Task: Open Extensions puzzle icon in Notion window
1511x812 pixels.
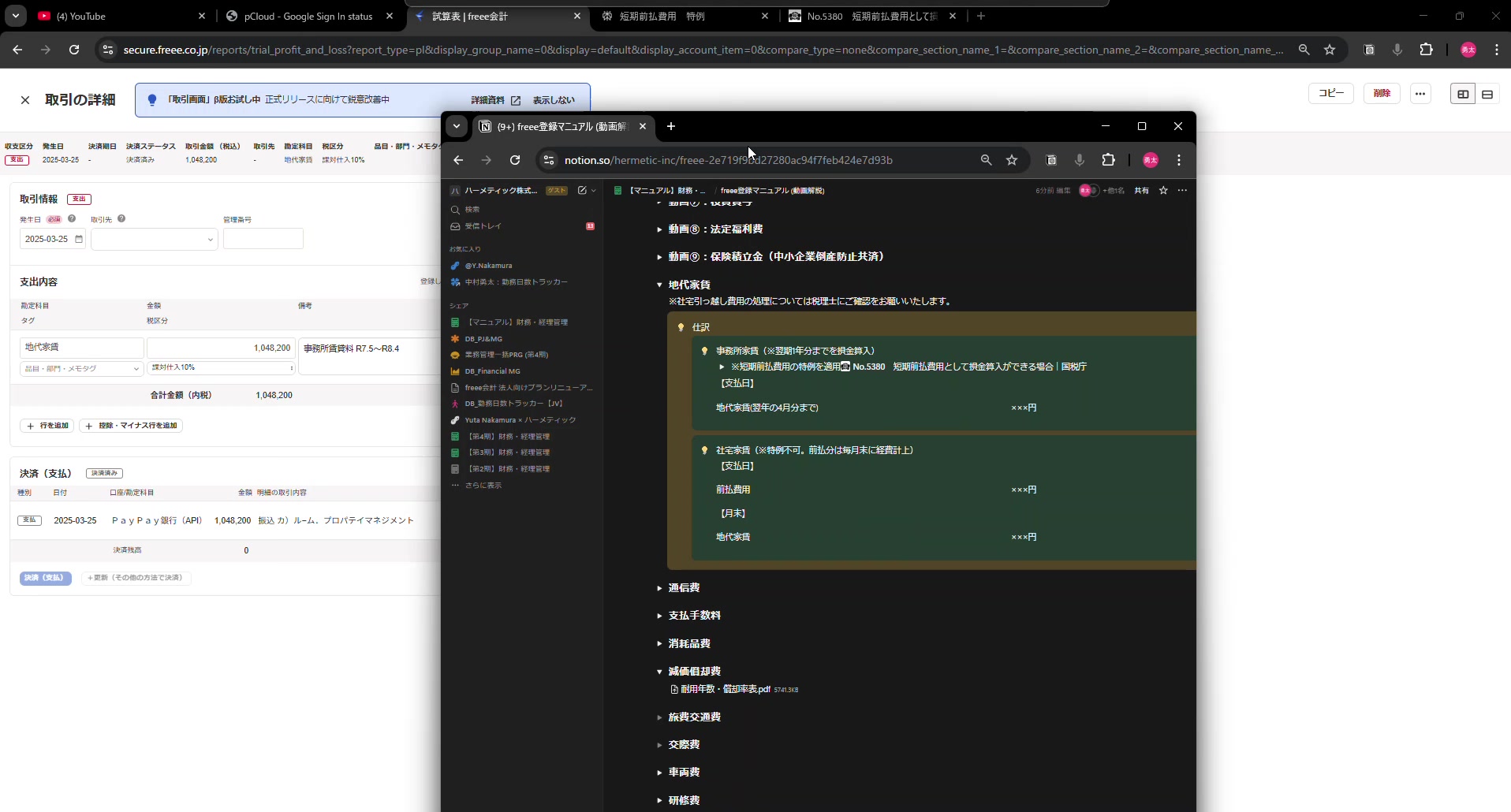Action: pyautogui.click(x=1109, y=160)
